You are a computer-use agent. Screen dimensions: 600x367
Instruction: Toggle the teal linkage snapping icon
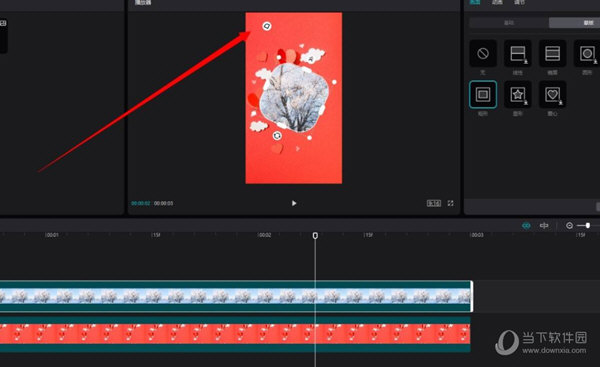pyautogui.click(x=526, y=226)
